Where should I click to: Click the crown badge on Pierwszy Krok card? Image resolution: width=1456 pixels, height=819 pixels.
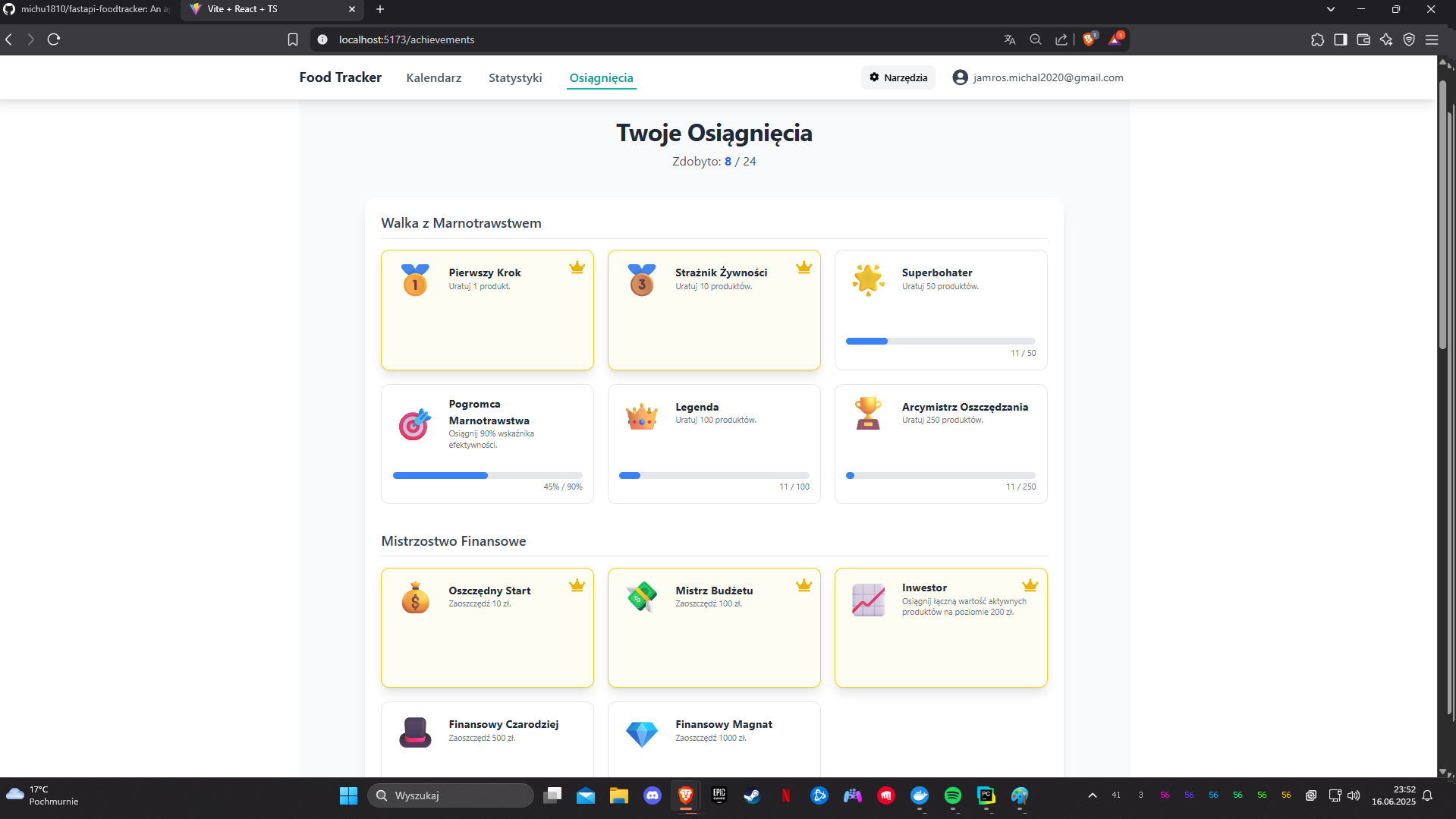[577, 267]
